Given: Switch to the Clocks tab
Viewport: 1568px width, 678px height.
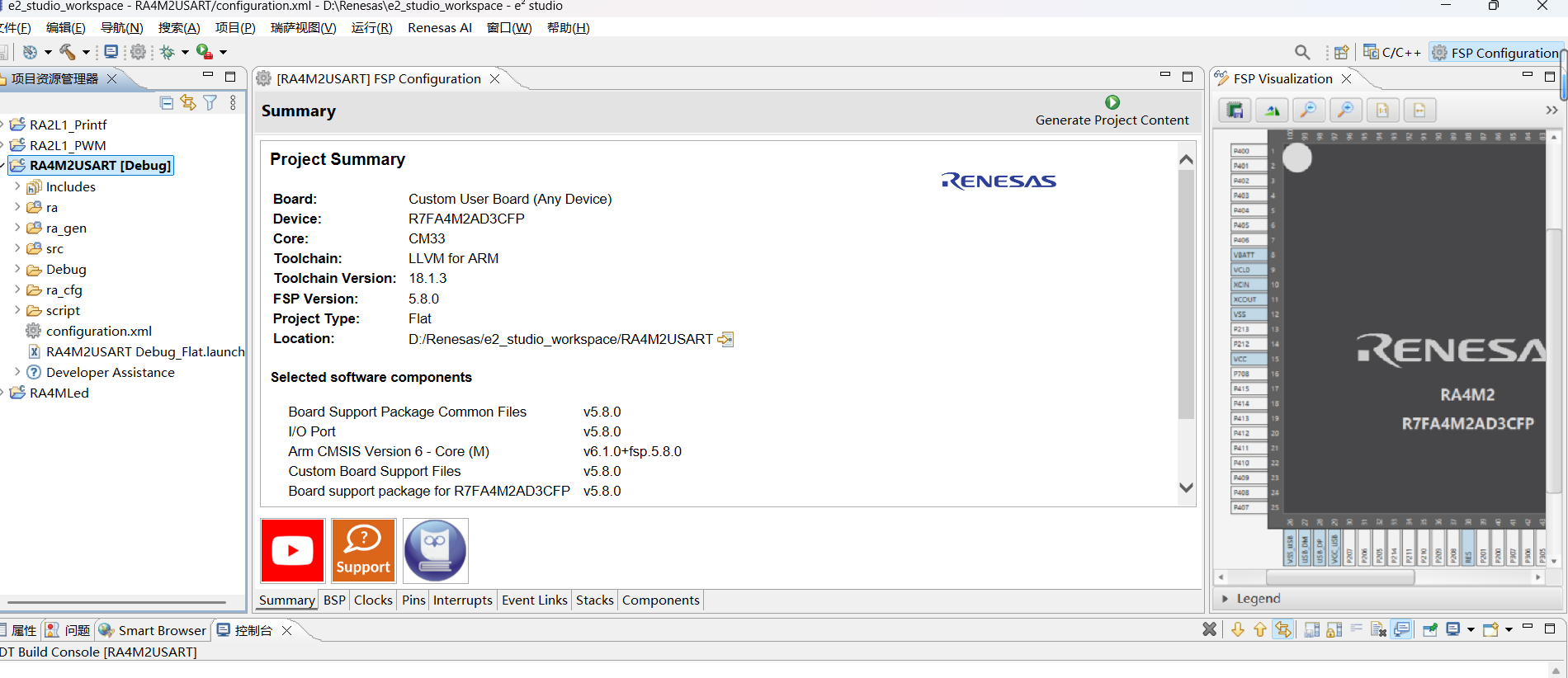Looking at the screenshot, I should 373,600.
